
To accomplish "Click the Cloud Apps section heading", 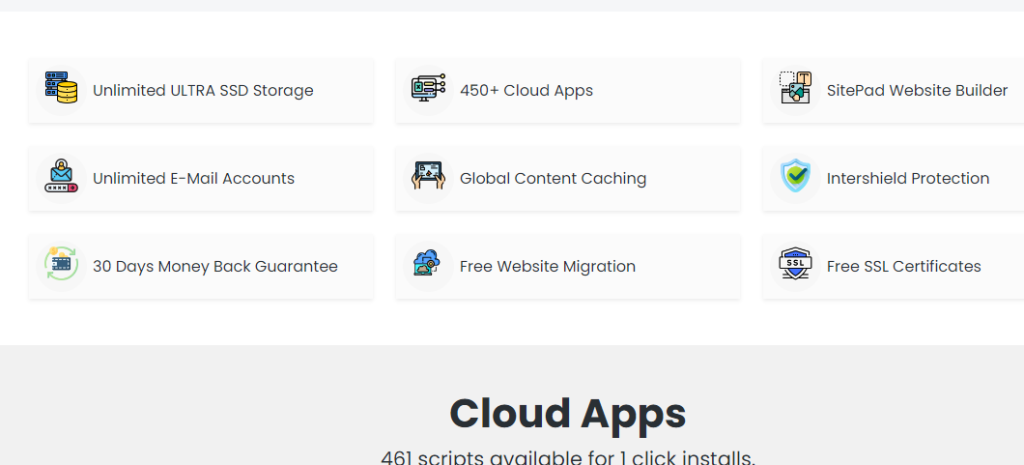I will click(x=568, y=415).
